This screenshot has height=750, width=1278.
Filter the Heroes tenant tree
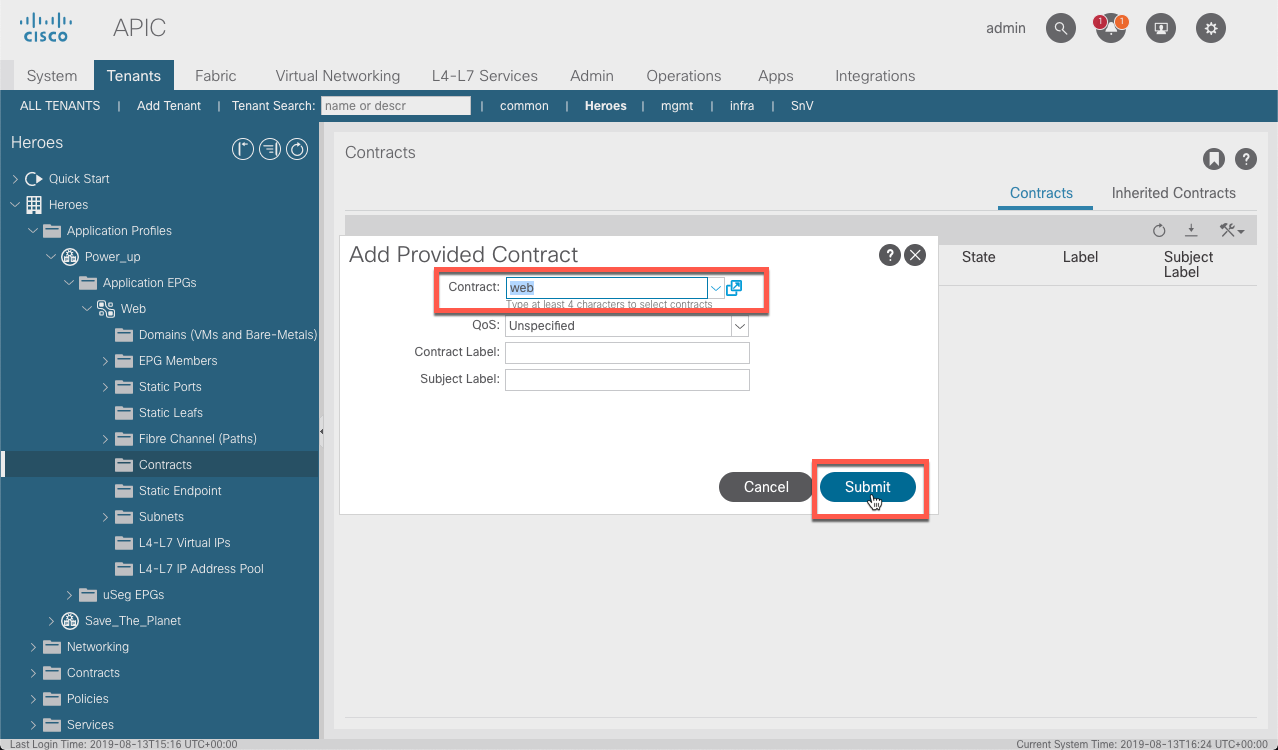pyautogui.click(x=268, y=148)
